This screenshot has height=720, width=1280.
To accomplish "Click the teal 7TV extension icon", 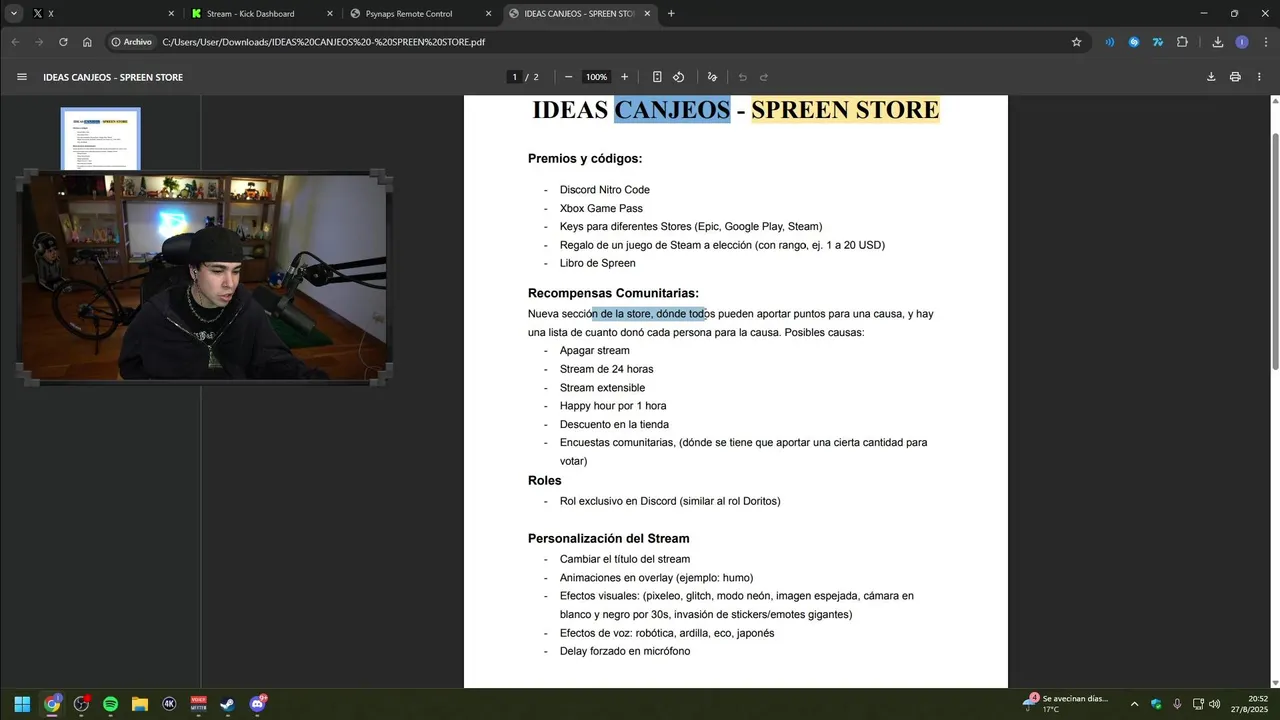I will (x=1158, y=42).
